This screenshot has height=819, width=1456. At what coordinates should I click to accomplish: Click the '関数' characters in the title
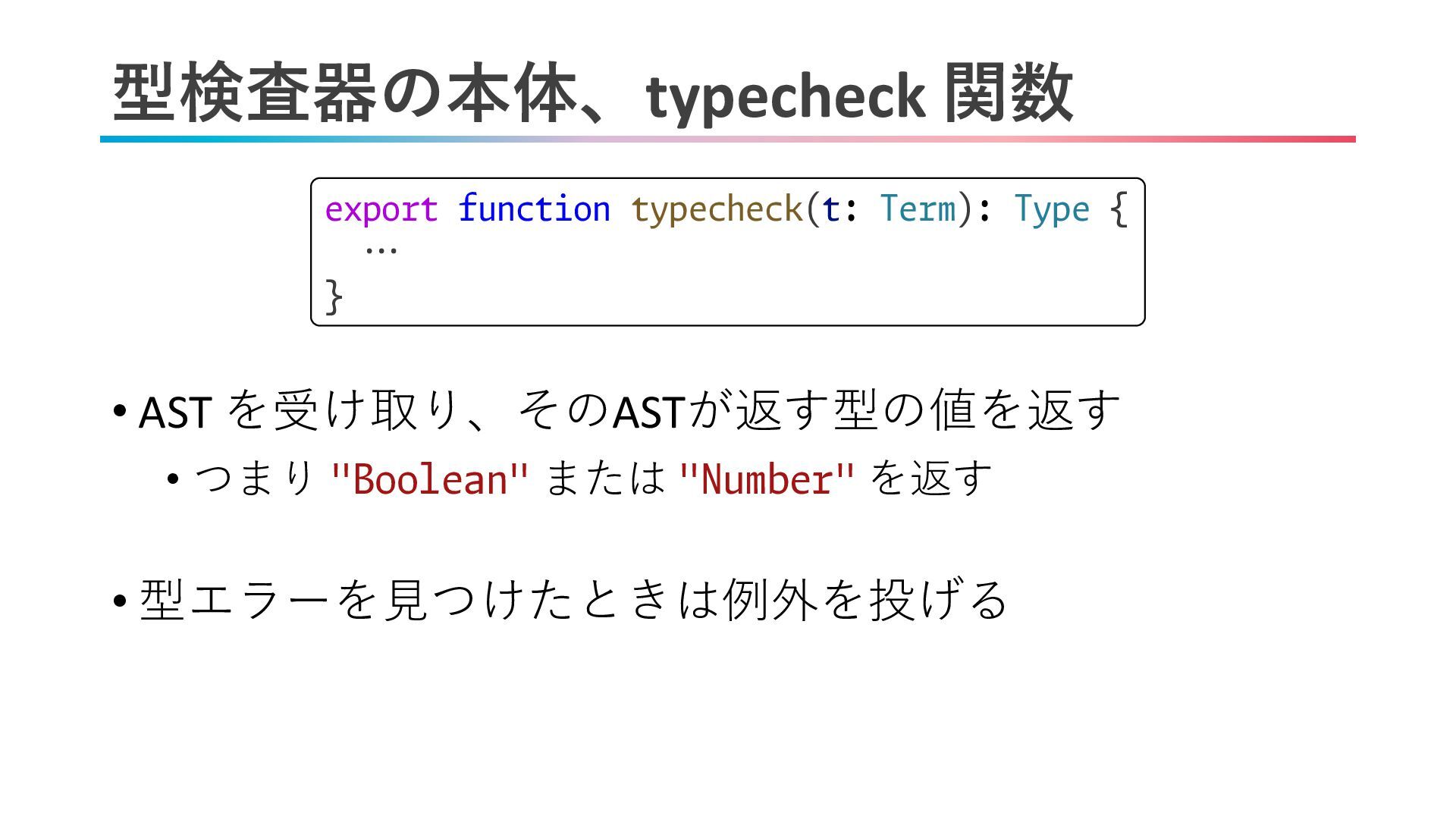(x=1009, y=94)
